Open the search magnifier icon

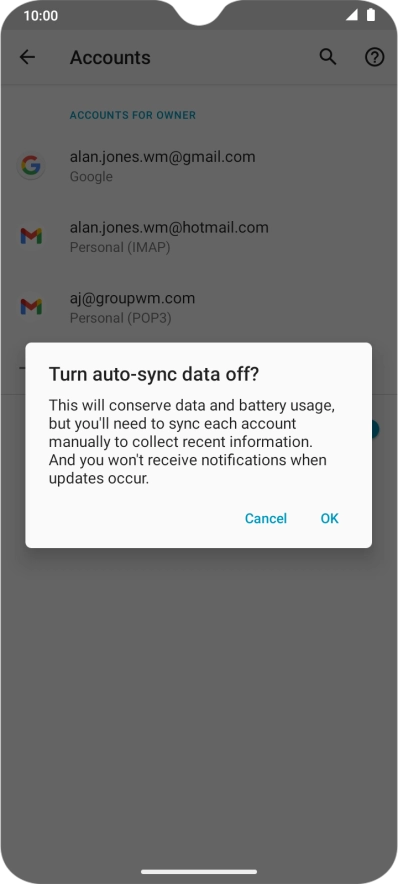click(x=328, y=57)
